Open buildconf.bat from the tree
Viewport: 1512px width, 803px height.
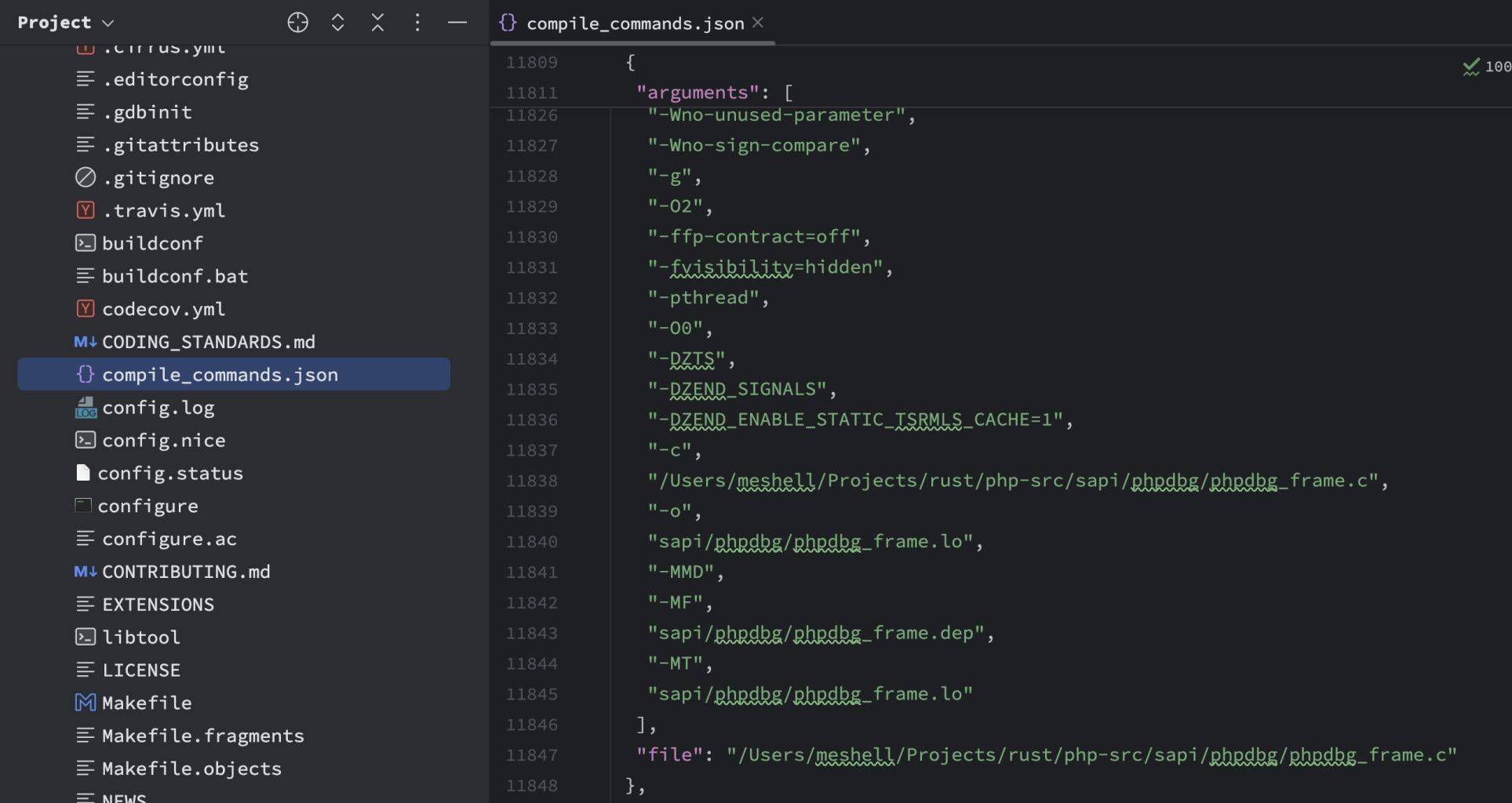tap(175, 276)
